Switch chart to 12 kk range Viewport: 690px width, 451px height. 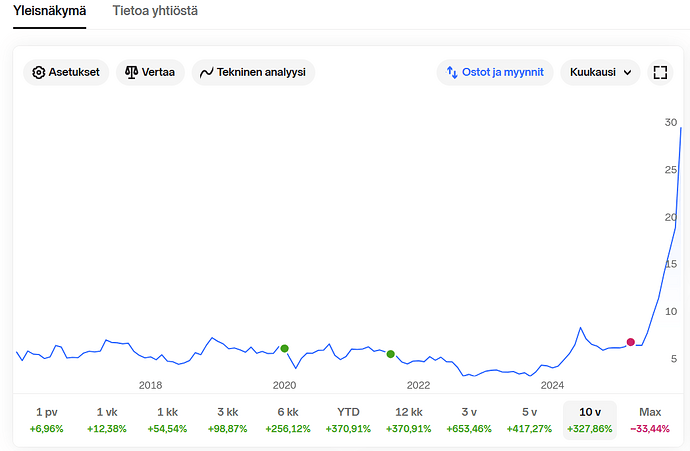point(409,419)
